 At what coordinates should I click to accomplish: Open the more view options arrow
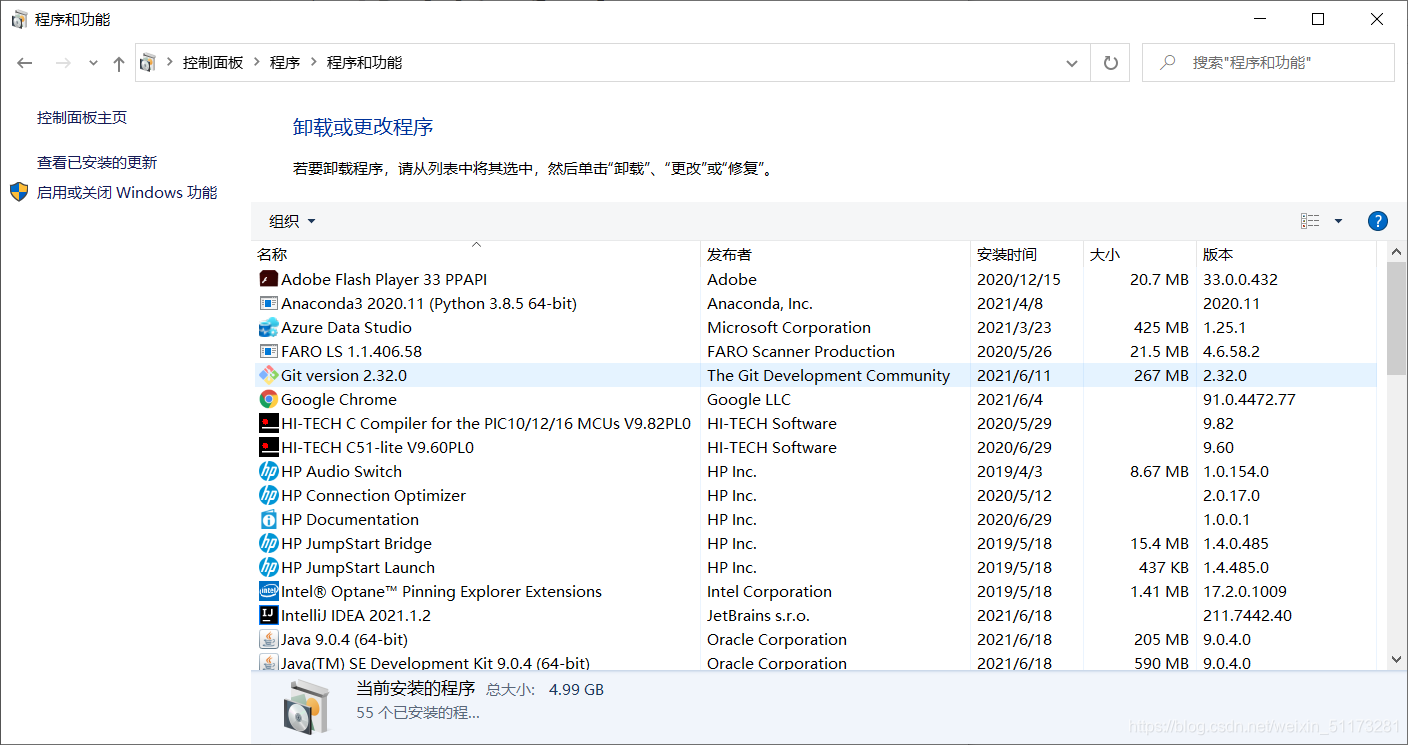pyautogui.click(x=1339, y=221)
